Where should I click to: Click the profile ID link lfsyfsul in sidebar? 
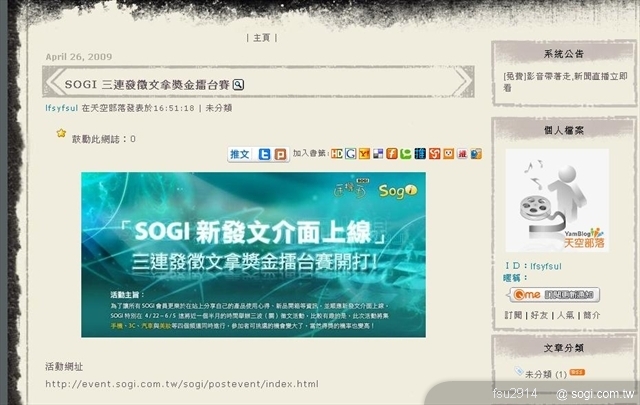pos(546,266)
